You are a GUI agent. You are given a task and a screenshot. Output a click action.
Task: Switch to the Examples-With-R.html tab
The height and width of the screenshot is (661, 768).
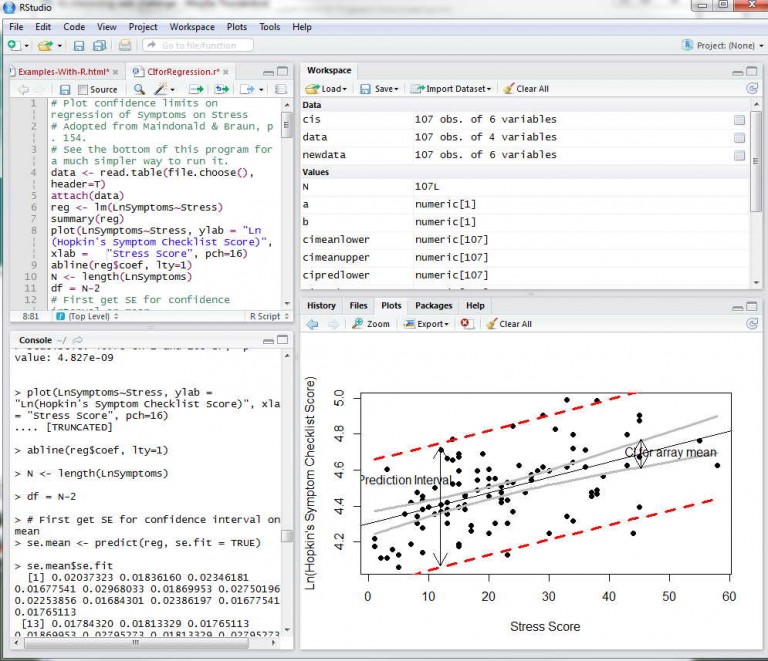[x=62, y=72]
